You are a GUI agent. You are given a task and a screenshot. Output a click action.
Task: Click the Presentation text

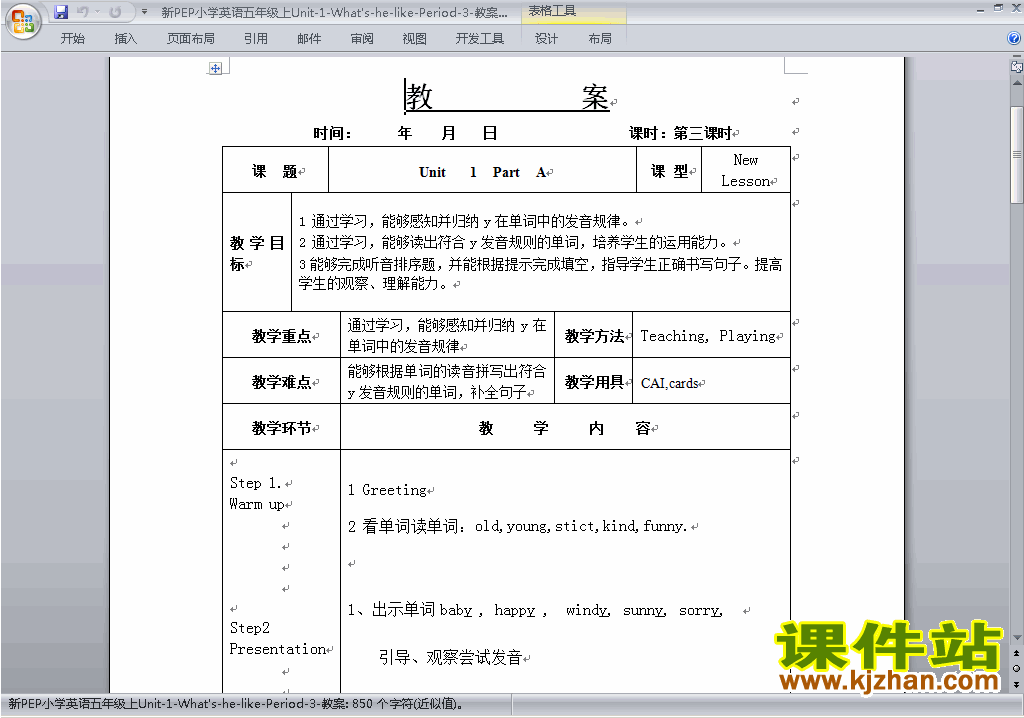[278, 649]
